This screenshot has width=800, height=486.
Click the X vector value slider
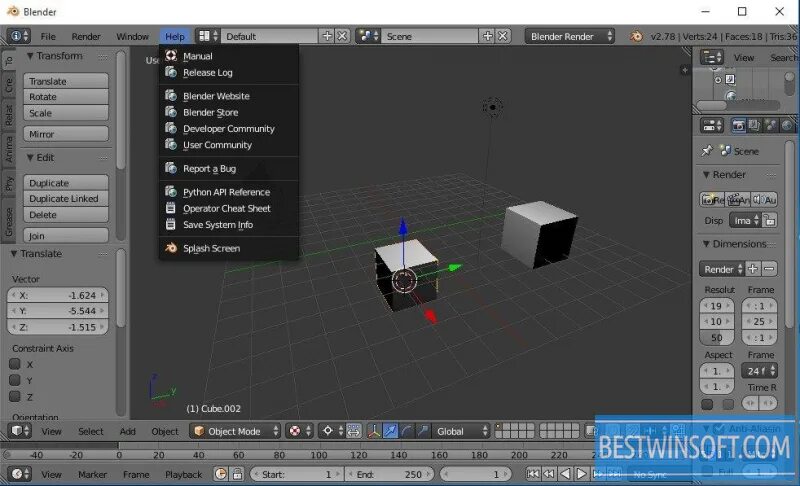click(58, 295)
